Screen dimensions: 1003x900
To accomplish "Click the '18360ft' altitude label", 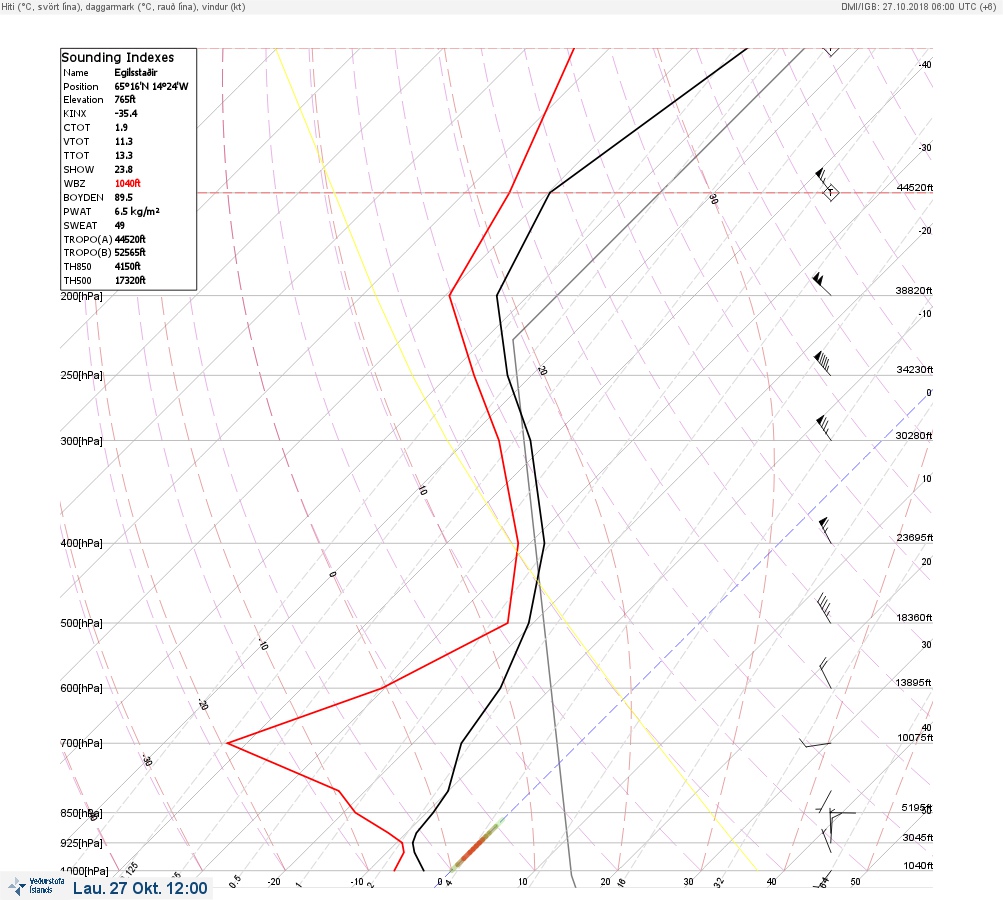I will (x=914, y=617).
